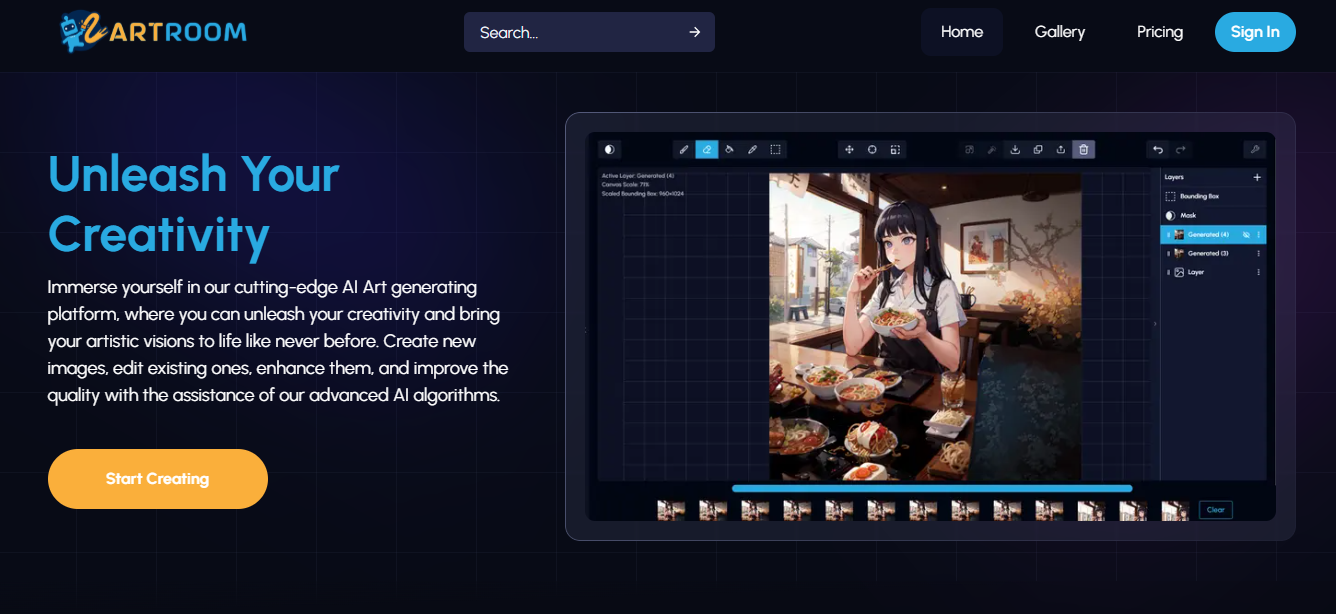Viewport: 1336px width, 614px height.
Task: Select the Move tool with four arrows
Action: tap(849, 149)
